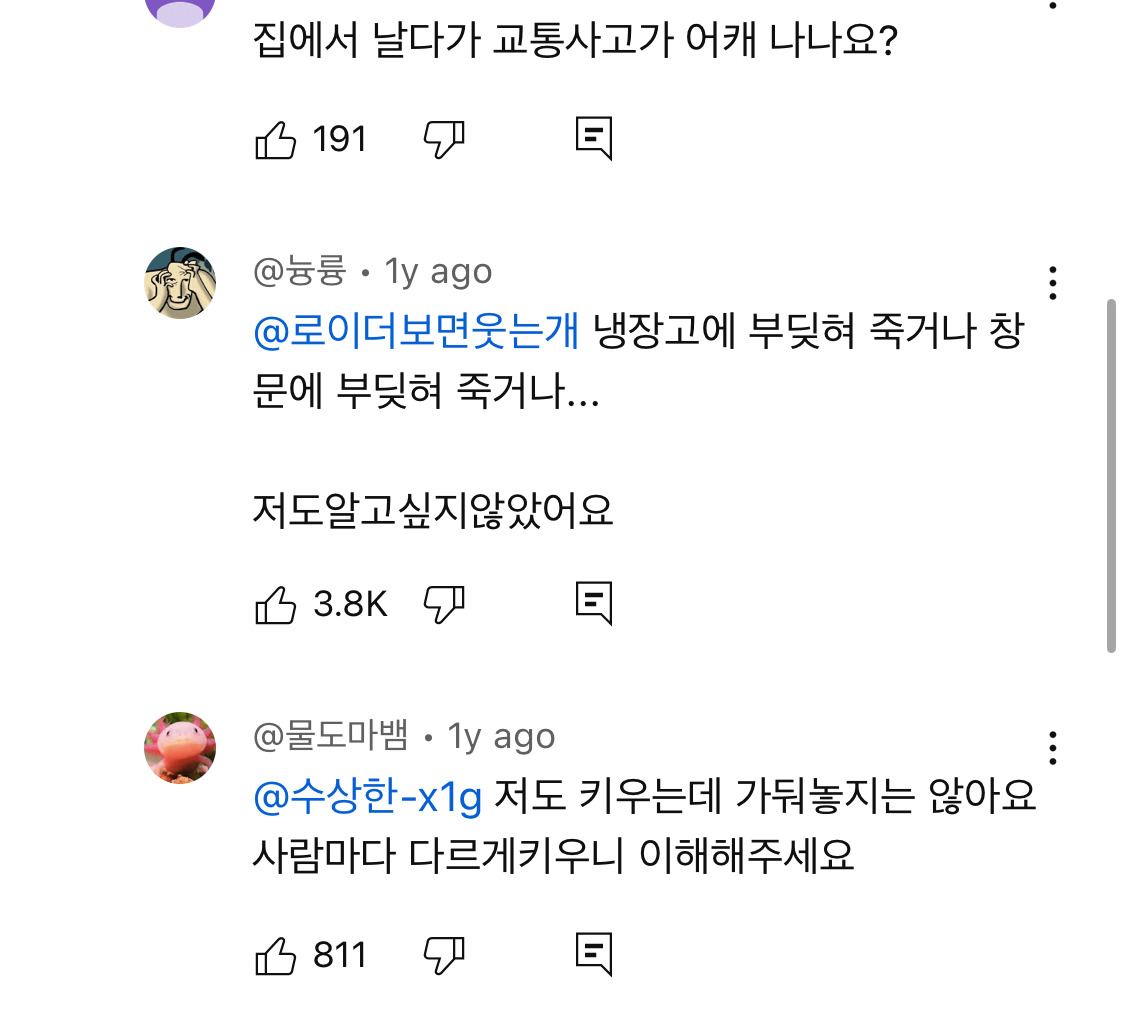Open more options for @늉륭 comment
1125x1012 pixels.
(1052, 284)
